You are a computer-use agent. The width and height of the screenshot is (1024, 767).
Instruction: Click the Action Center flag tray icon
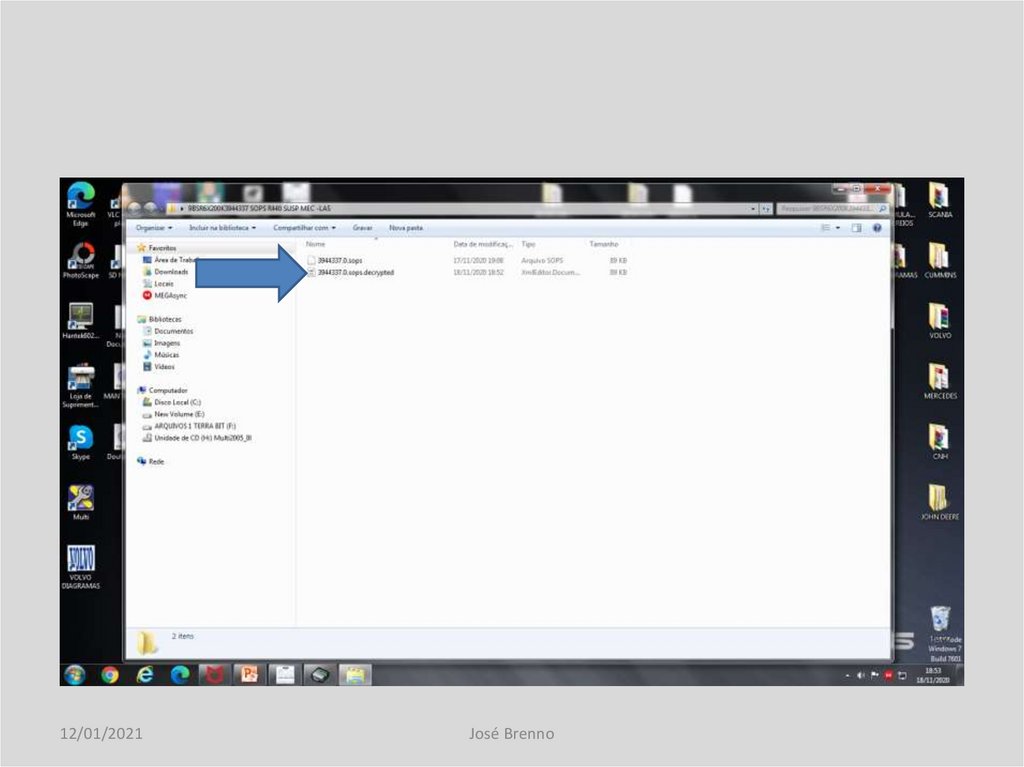click(x=874, y=675)
